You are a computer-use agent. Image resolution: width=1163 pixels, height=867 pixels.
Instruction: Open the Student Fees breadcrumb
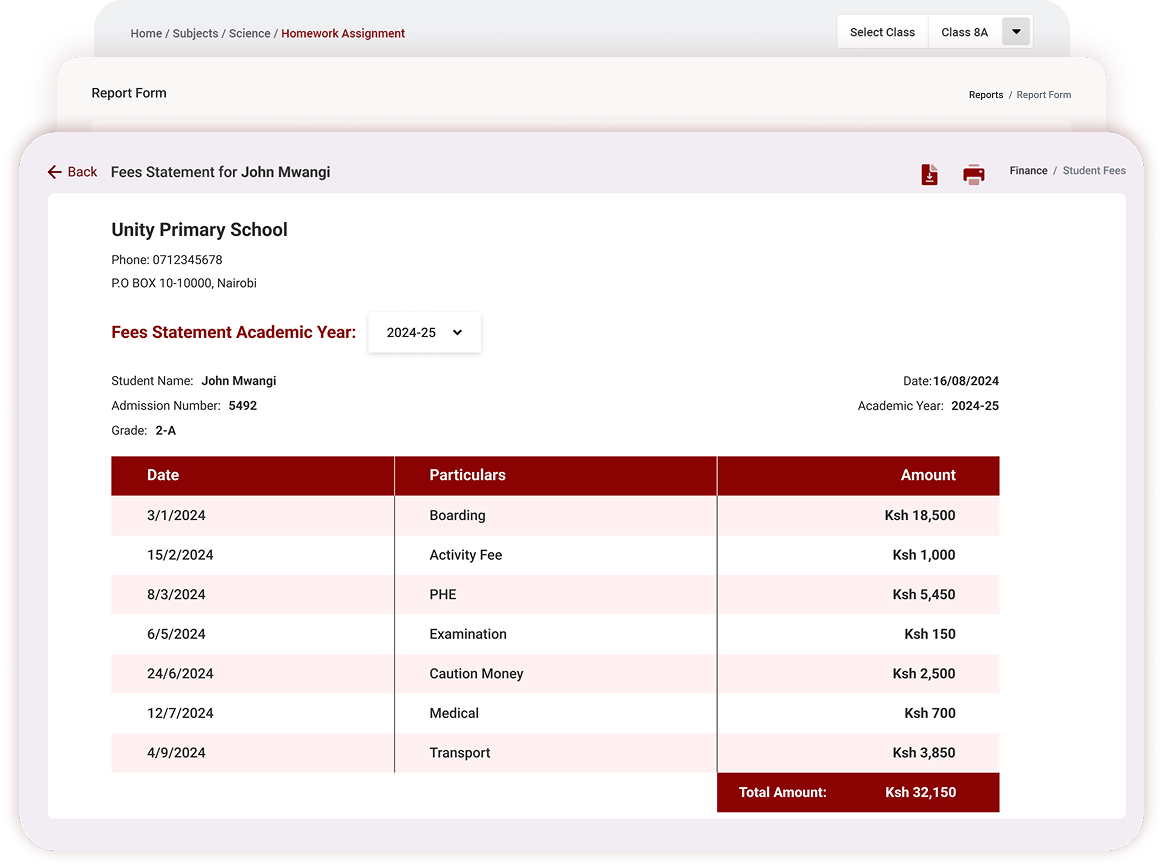(x=1094, y=171)
